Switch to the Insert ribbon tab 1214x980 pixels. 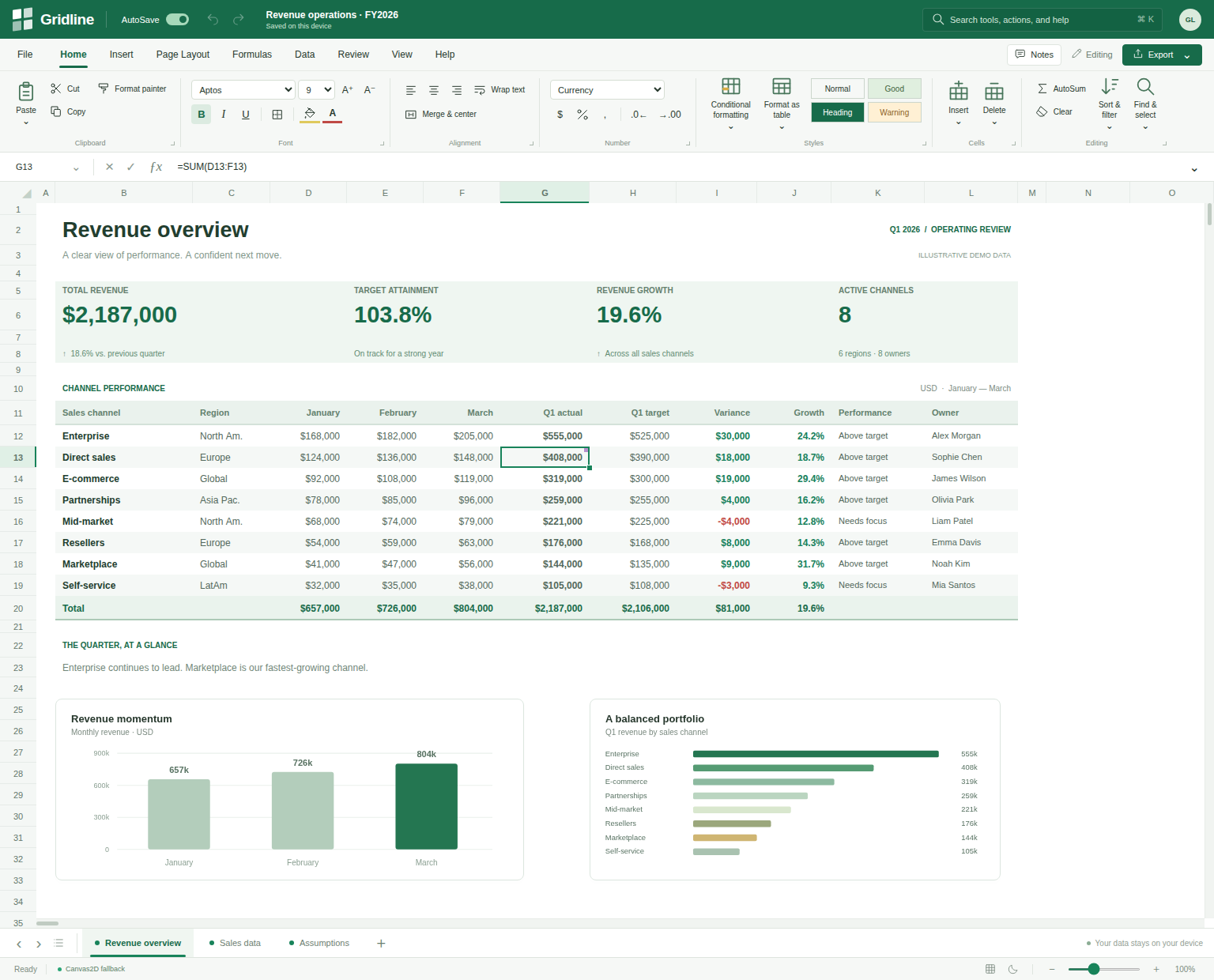pyautogui.click(x=122, y=55)
